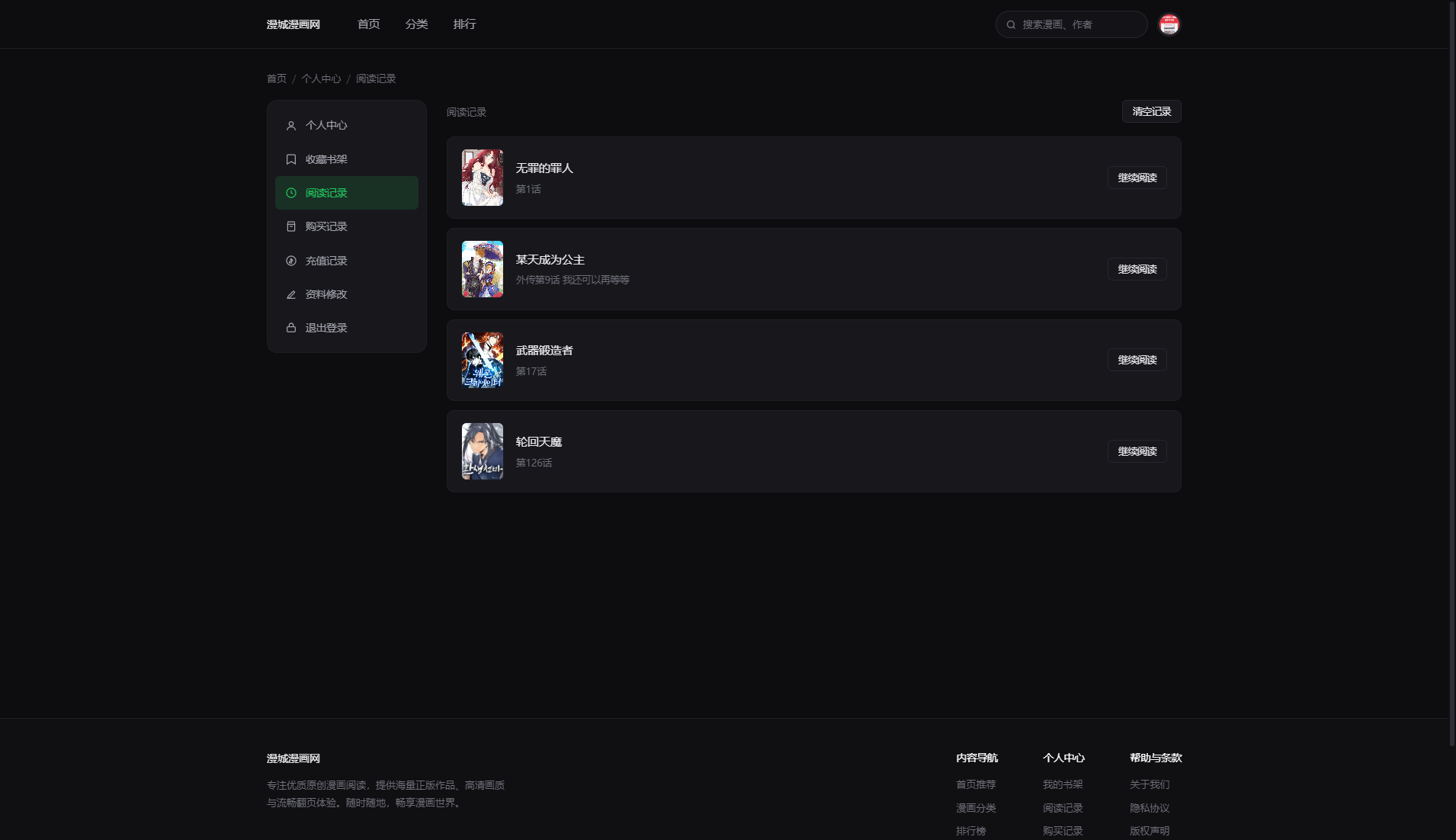Open footer link 版权声明
Image resolution: width=1456 pixels, height=840 pixels.
point(1150,831)
